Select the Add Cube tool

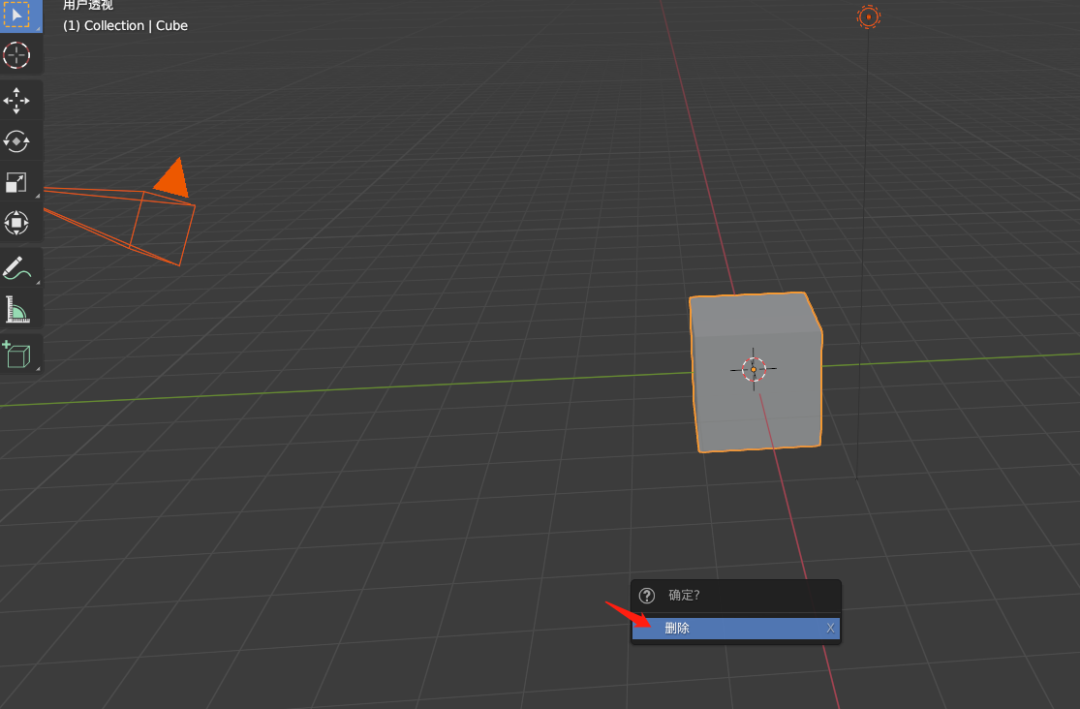(x=17, y=355)
